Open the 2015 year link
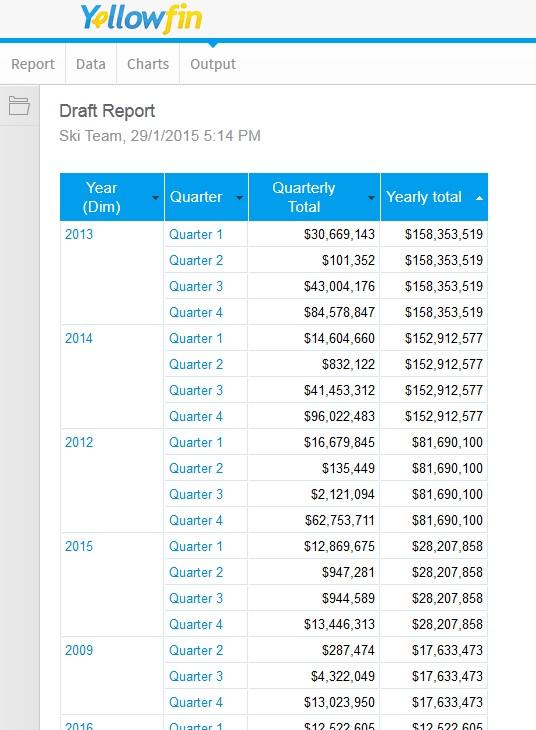 coord(79,546)
